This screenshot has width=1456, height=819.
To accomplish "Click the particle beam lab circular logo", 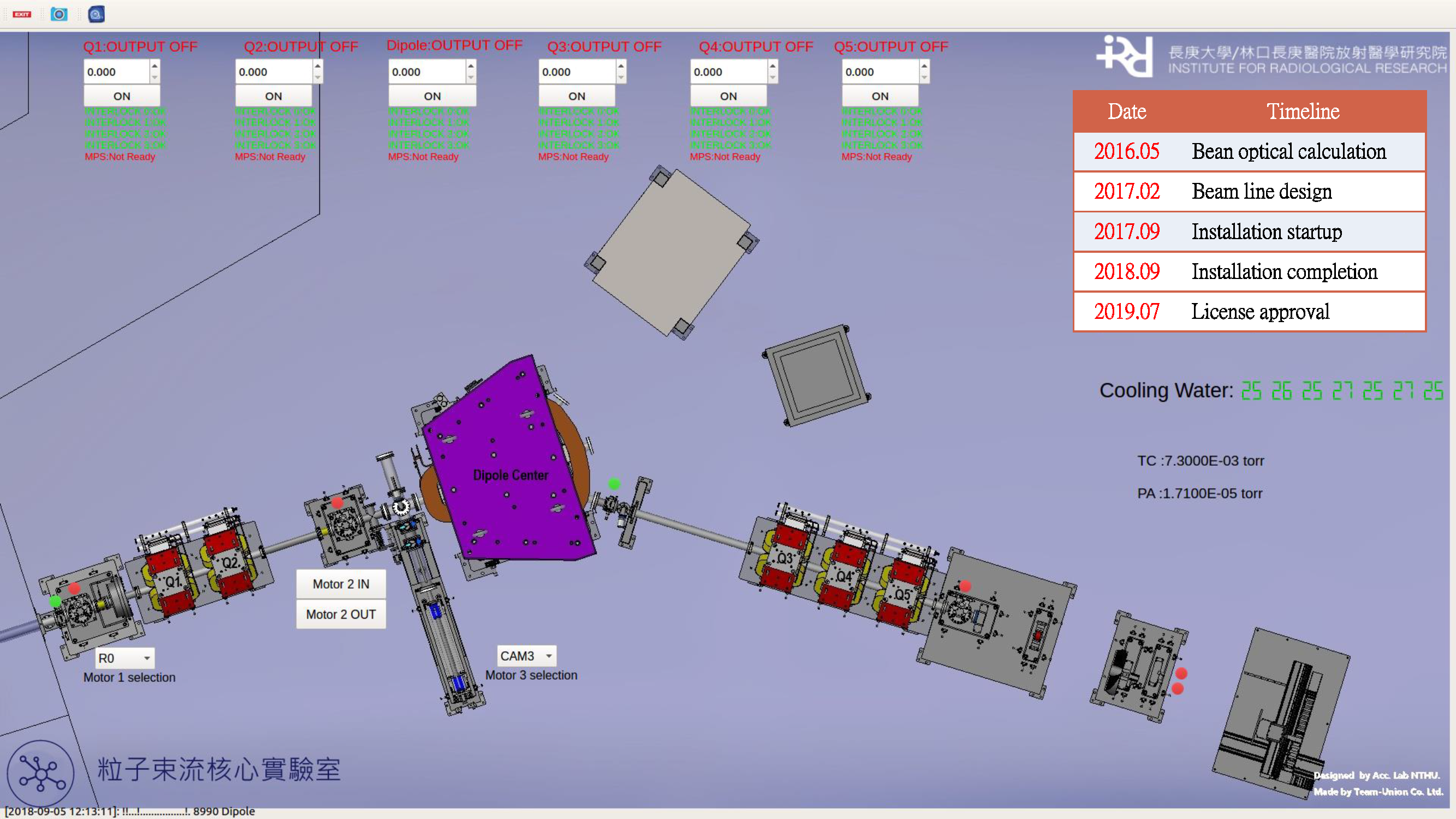I will 40,773.
